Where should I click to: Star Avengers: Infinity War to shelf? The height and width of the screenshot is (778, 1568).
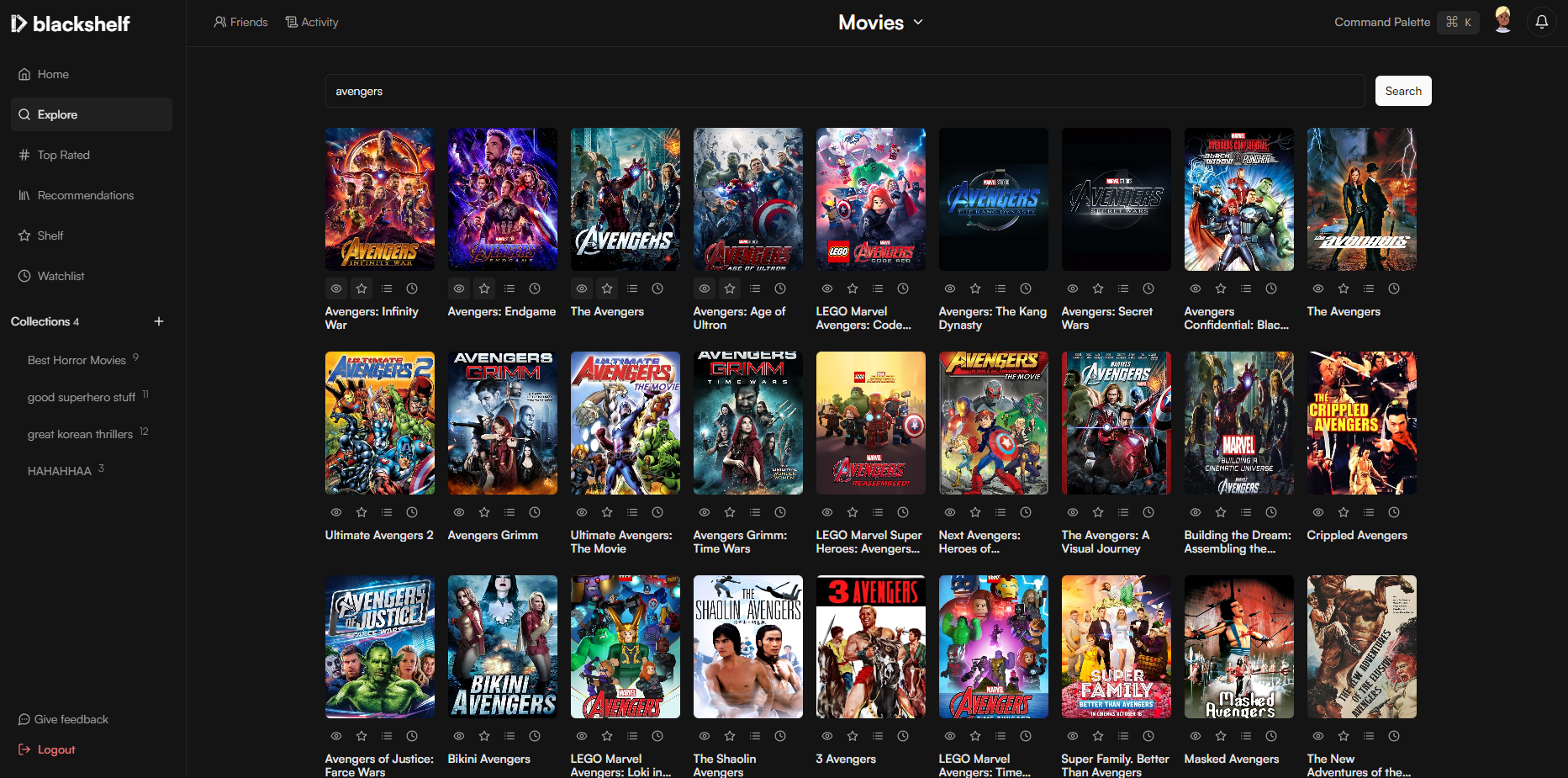tap(362, 288)
